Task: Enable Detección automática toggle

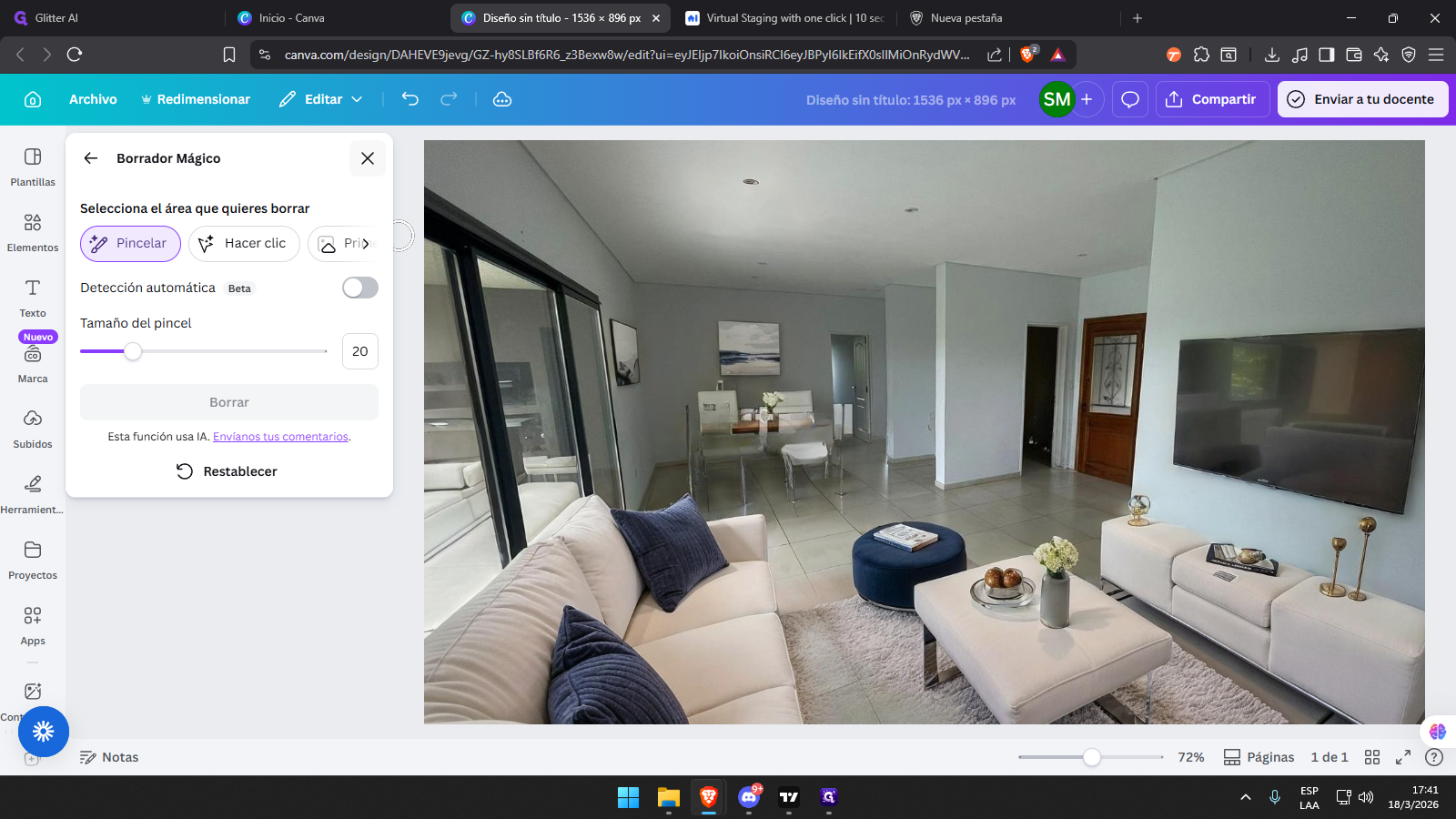Action: 359,288
